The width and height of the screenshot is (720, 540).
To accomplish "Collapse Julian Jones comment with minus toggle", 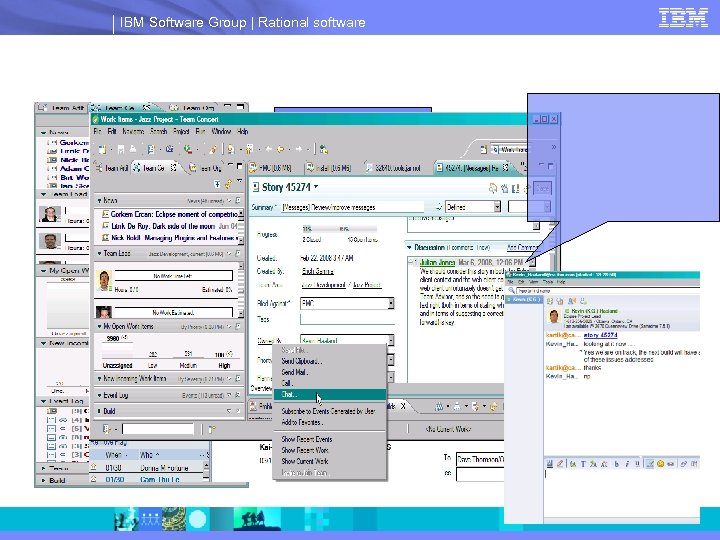I will [x=412, y=263].
